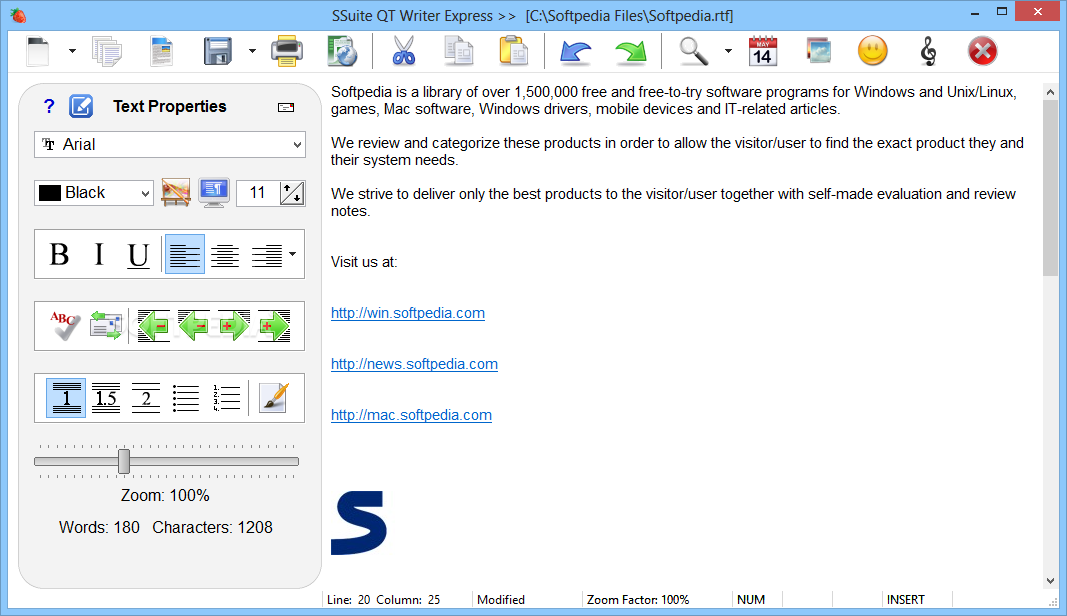This screenshot has height=616, width=1067.
Task: Open link http://news.softpedia.com
Action: [x=414, y=364]
